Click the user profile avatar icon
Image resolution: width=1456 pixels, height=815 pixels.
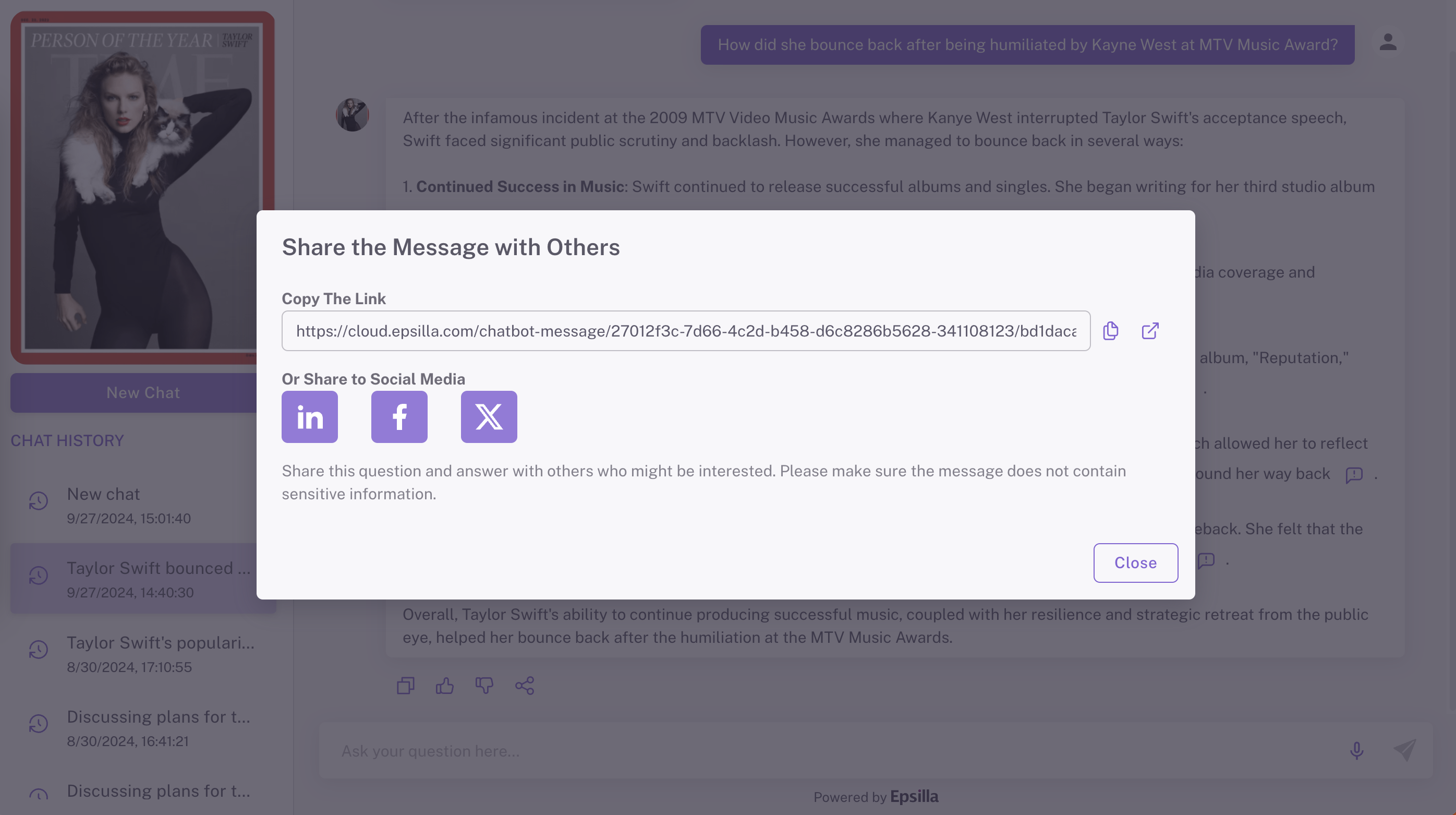coord(1388,42)
